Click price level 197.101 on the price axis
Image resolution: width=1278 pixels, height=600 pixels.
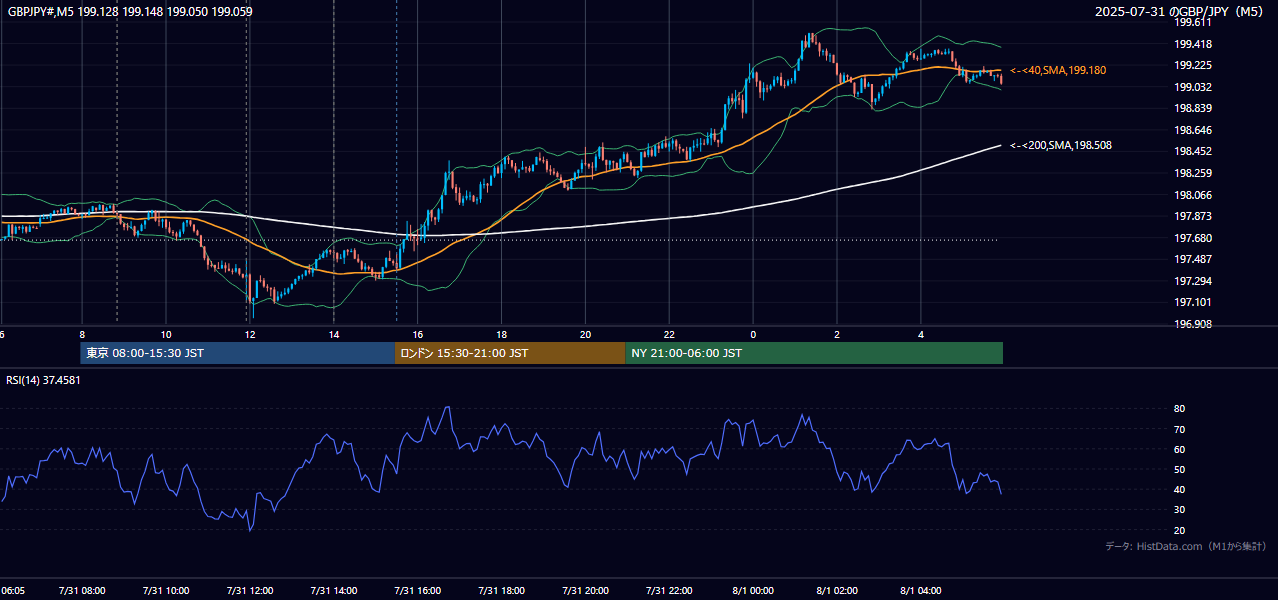click(1192, 302)
